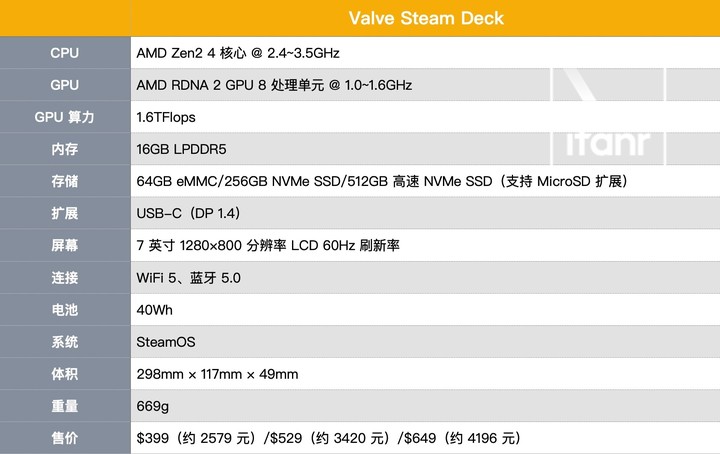This screenshot has height=454, width=720.
Task: Select the GPU 算力 row label
Action: click(64, 117)
